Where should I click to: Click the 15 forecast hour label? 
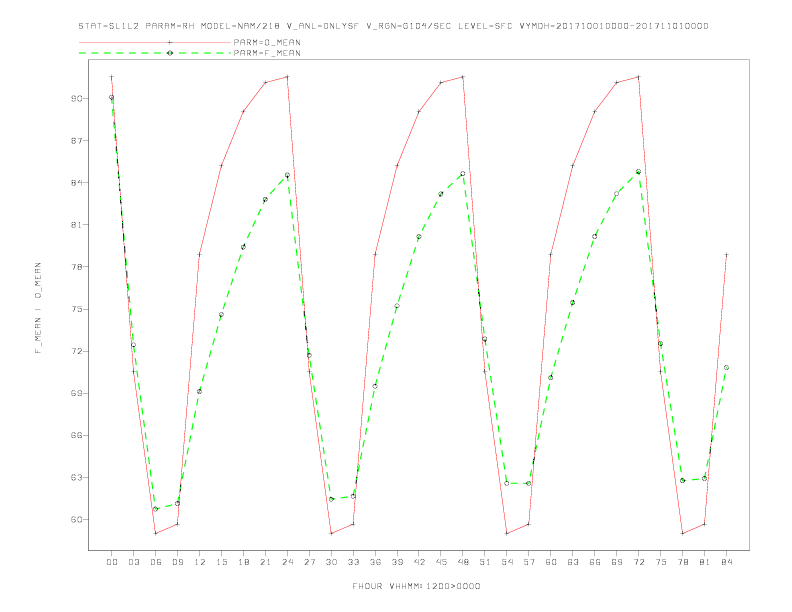click(x=221, y=562)
